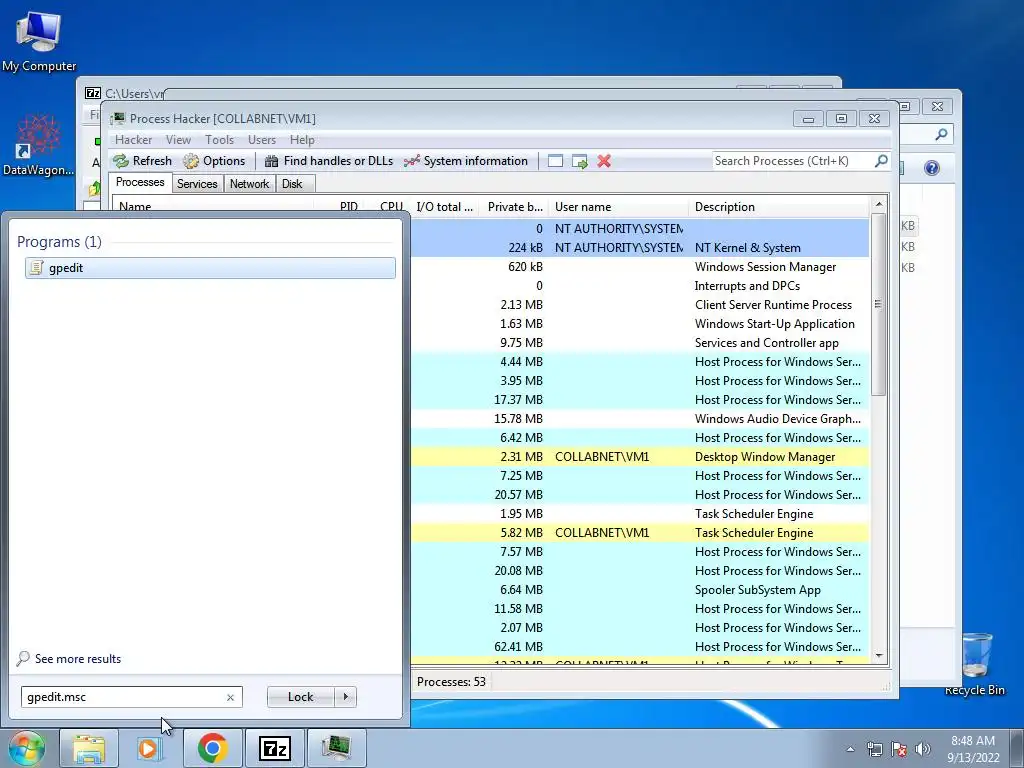Select Task Scheduler Engine COLLABNET\VM1 row

pyautogui.click(x=640, y=533)
